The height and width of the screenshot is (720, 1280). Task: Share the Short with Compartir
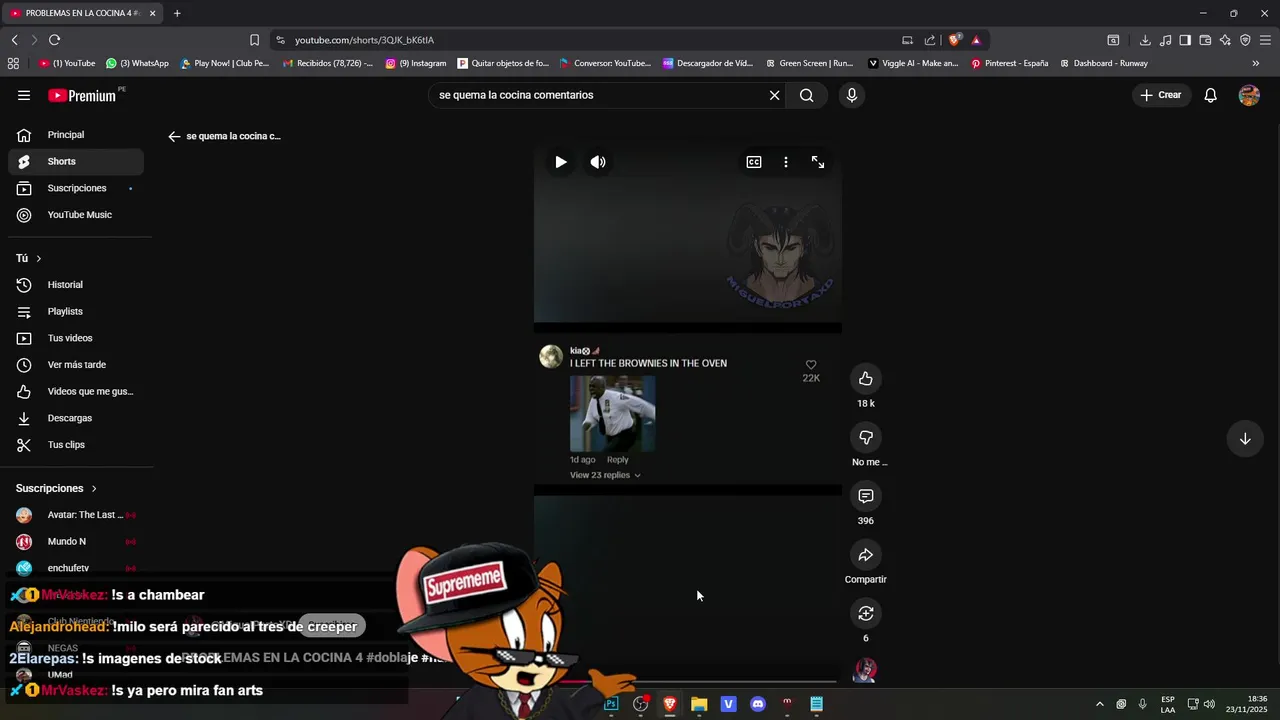[x=866, y=555]
